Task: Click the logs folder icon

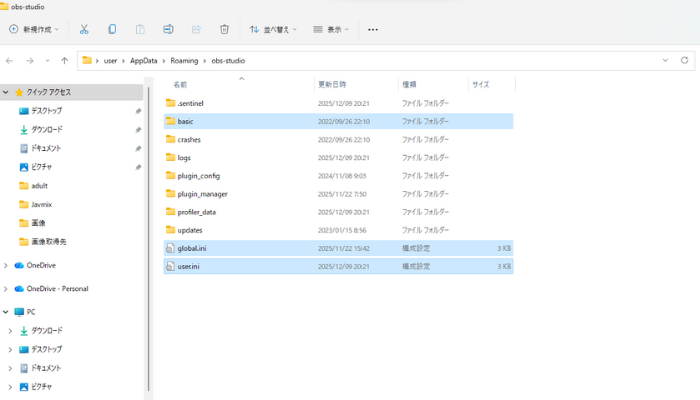Action: [x=171, y=157]
